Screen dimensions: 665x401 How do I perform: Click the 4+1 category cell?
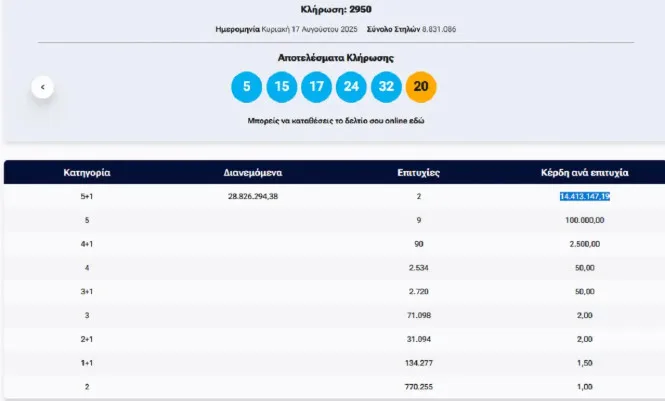tap(87, 244)
